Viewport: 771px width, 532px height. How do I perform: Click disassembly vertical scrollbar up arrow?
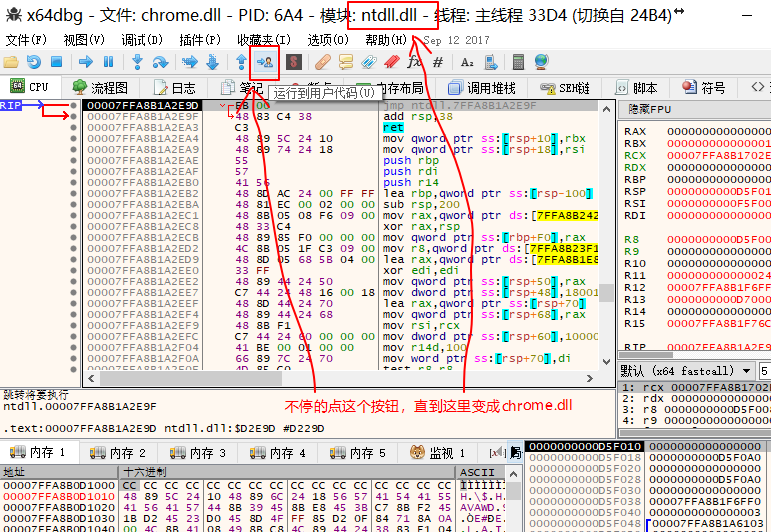pos(606,109)
